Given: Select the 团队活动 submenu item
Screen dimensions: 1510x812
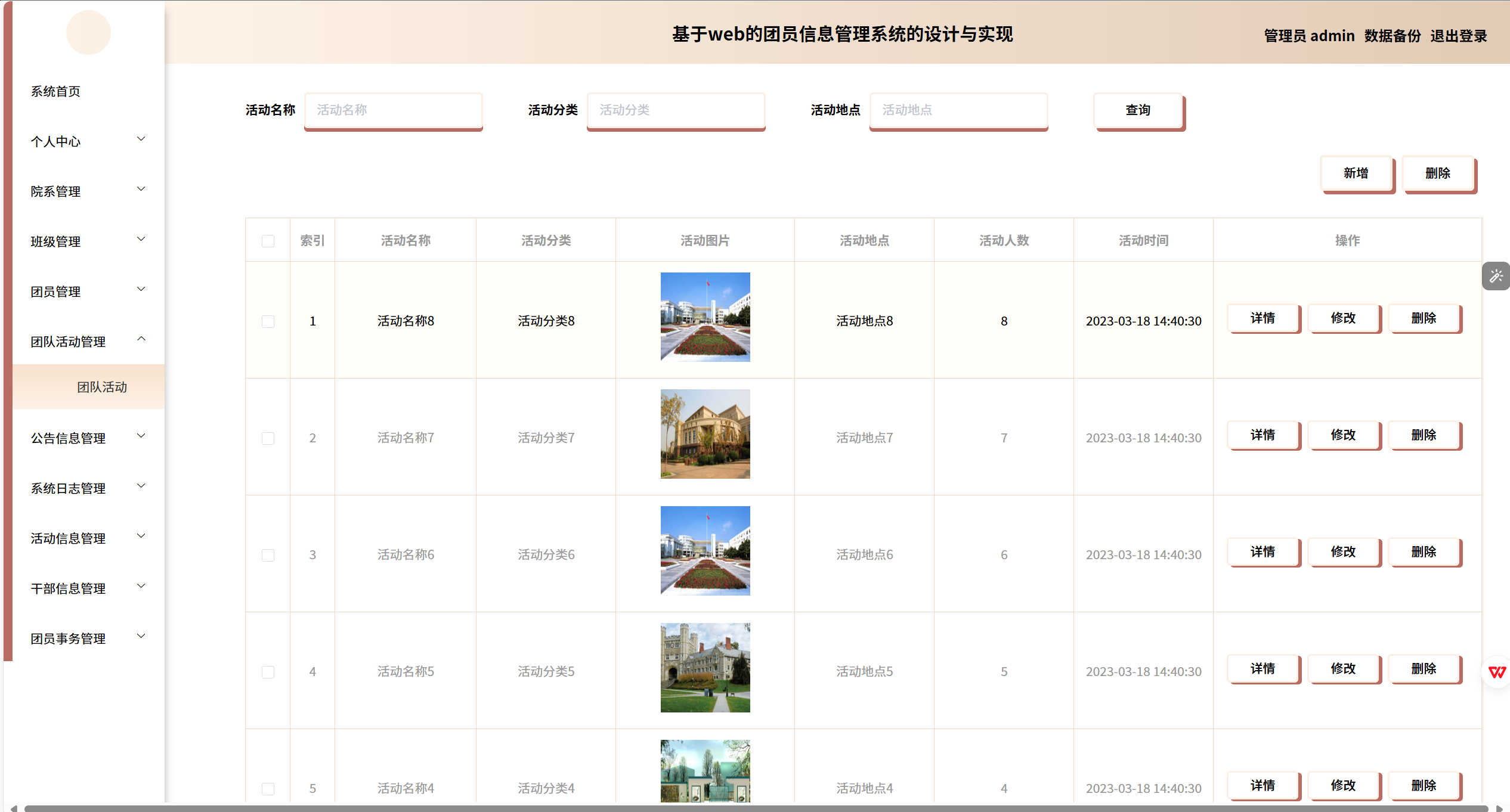Looking at the screenshot, I should (102, 387).
